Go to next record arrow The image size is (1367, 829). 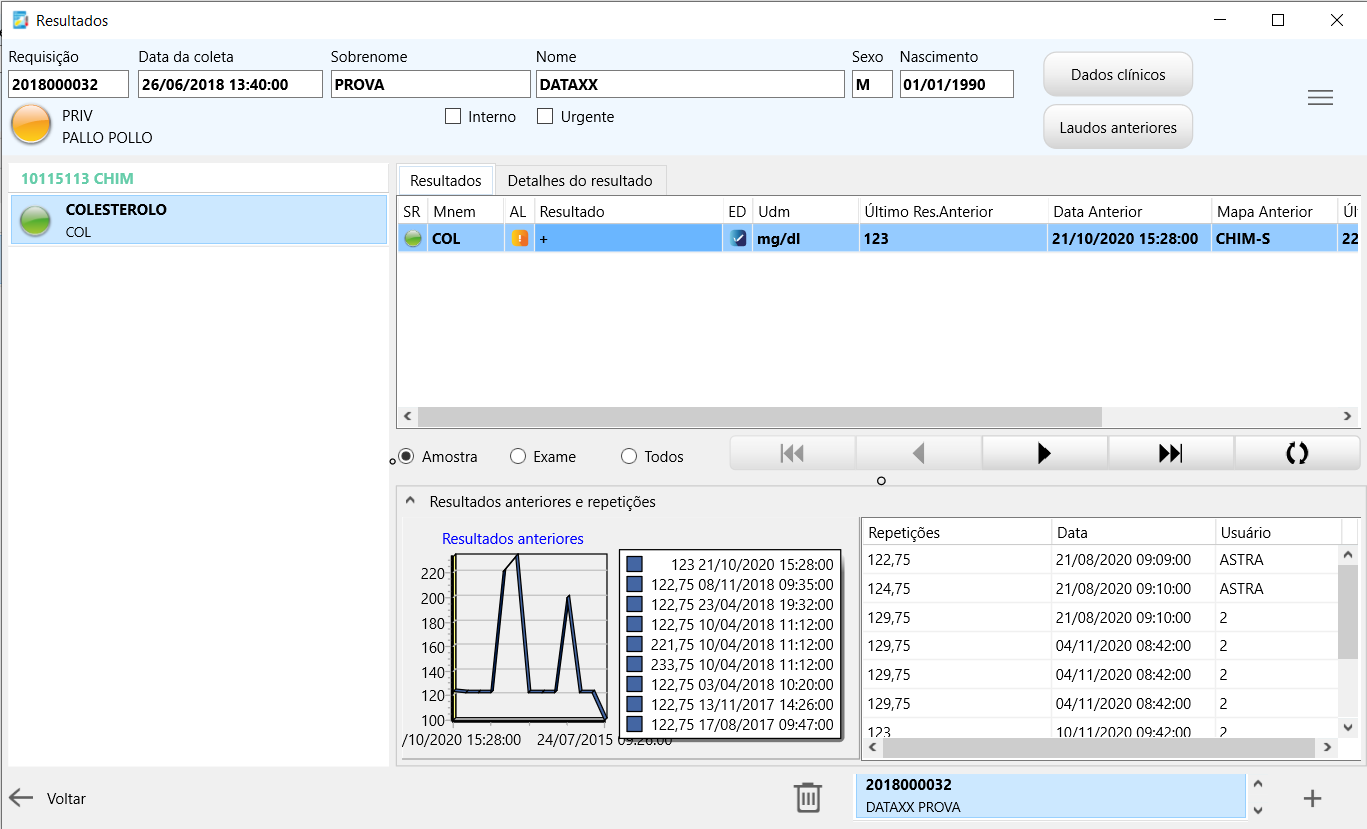click(1044, 453)
